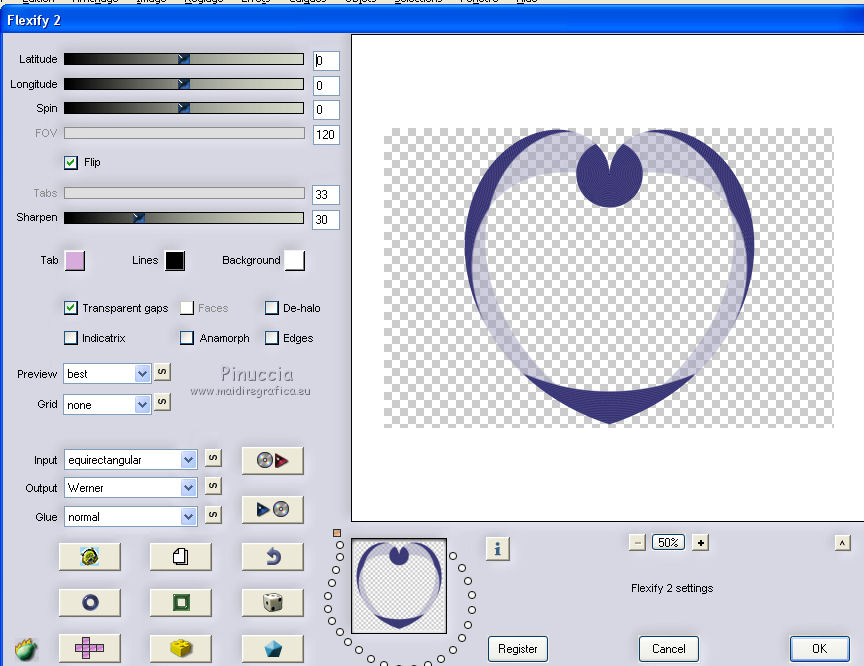Click the S button next to Output
Image resolution: width=864 pixels, height=666 pixels.
pyautogui.click(x=213, y=486)
